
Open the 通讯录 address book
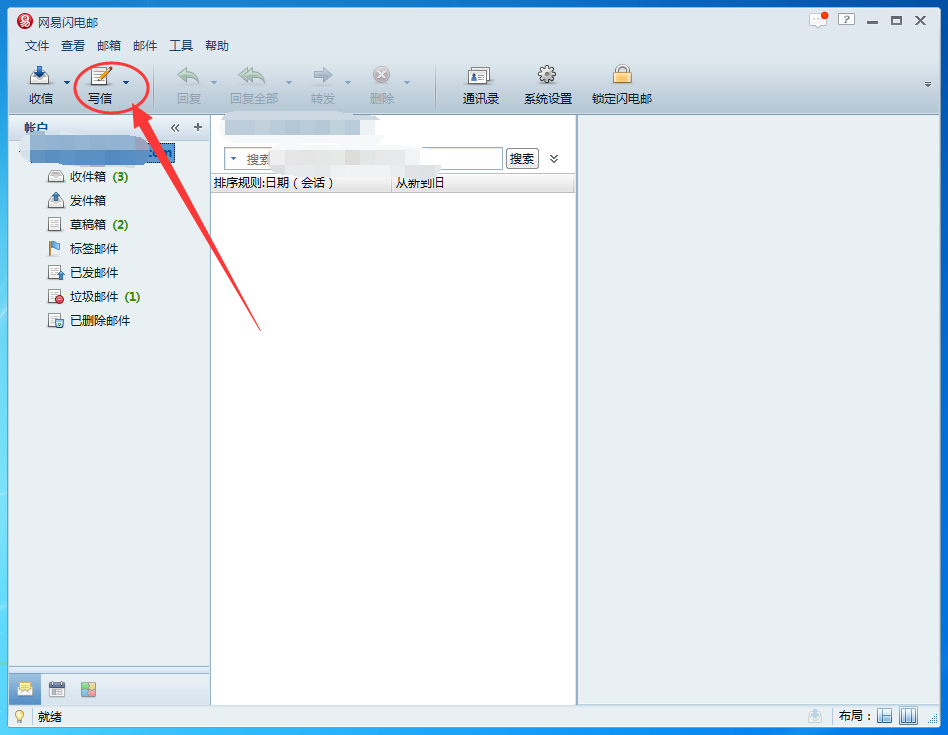(x=480, y=77)
